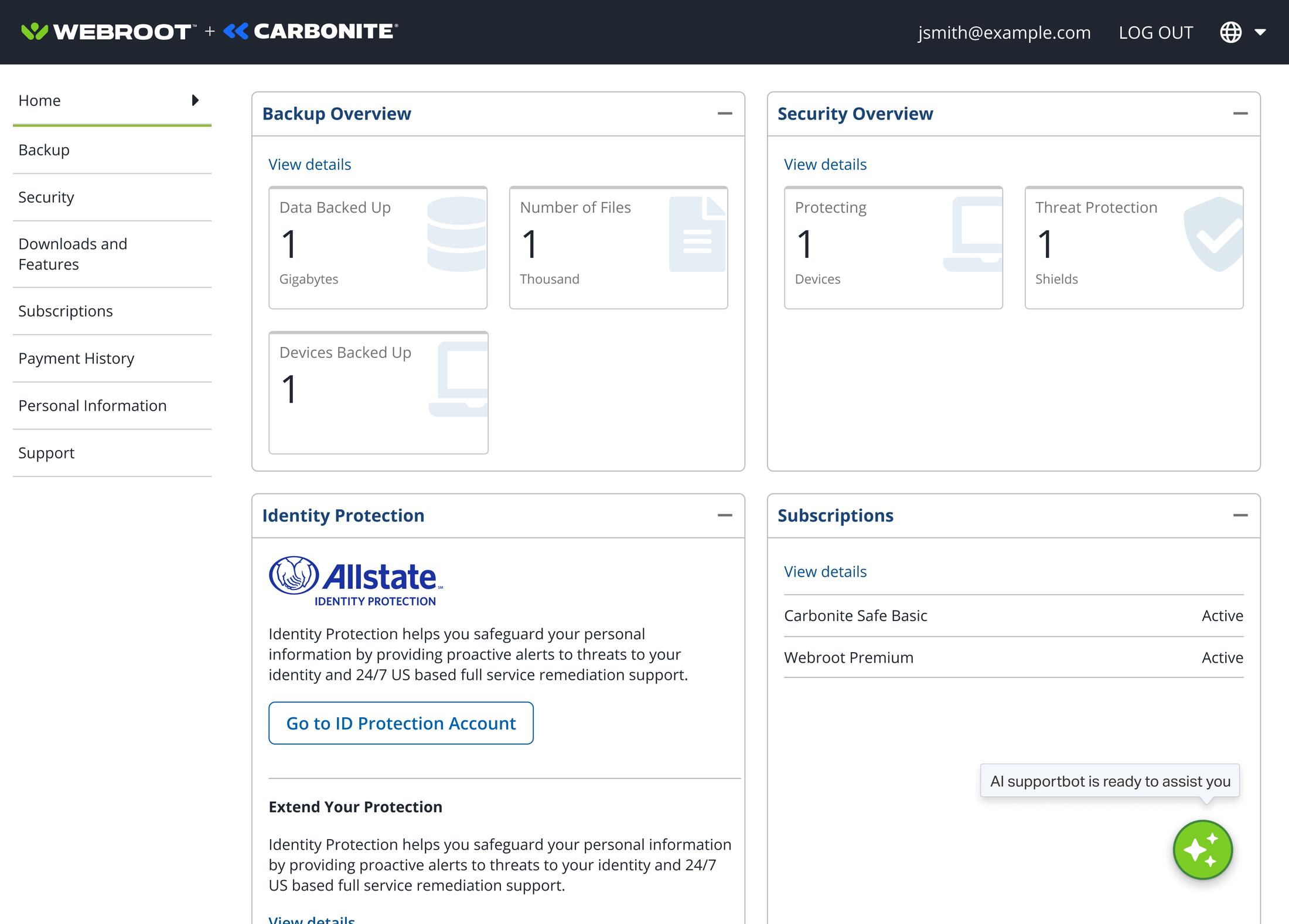Click the Allstate Identity Protection logo
Screen dimensions: 1289x924
(x=356, y=581)
